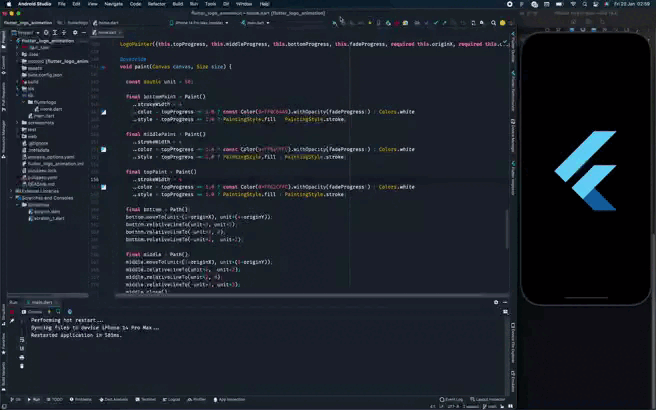Open the Git tool window button
This screenshot has width=656, height=410.
click(x=15, y=400)
